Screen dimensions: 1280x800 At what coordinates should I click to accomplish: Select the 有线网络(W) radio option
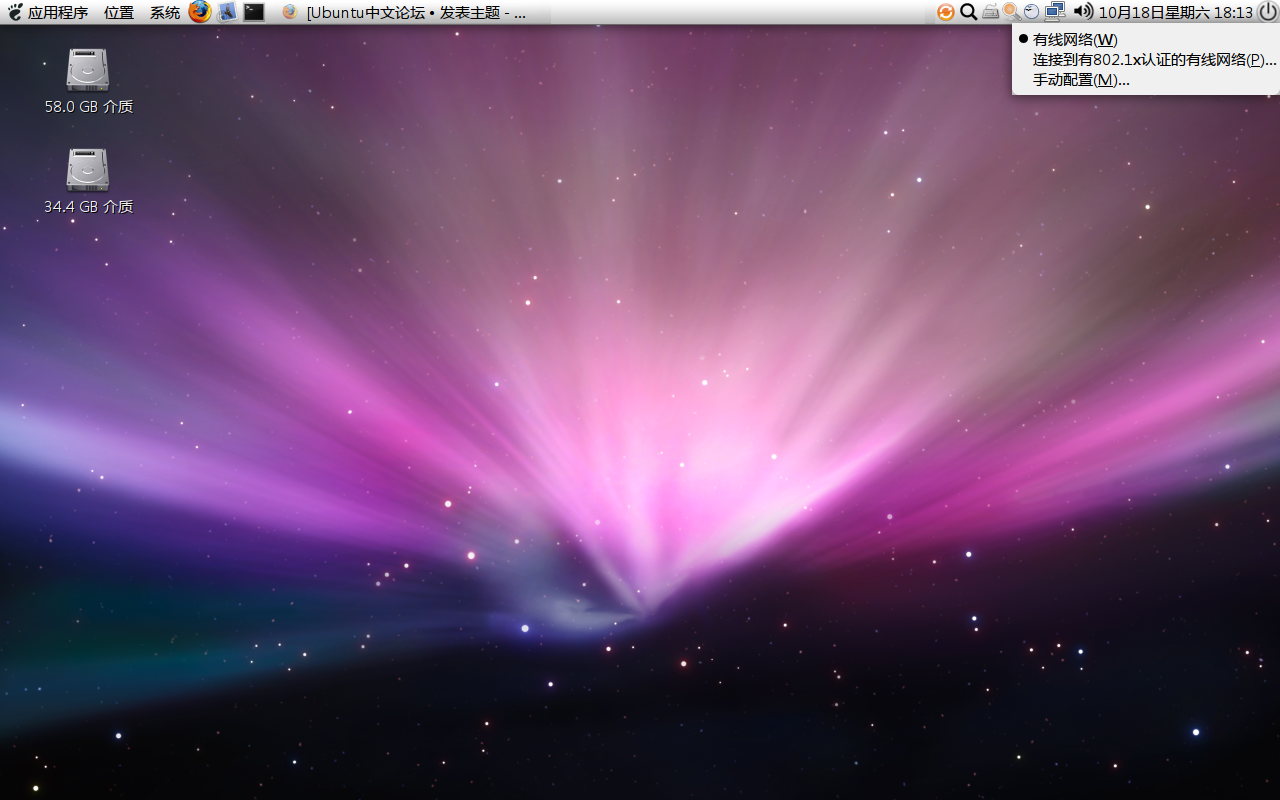click(1145, 40)
